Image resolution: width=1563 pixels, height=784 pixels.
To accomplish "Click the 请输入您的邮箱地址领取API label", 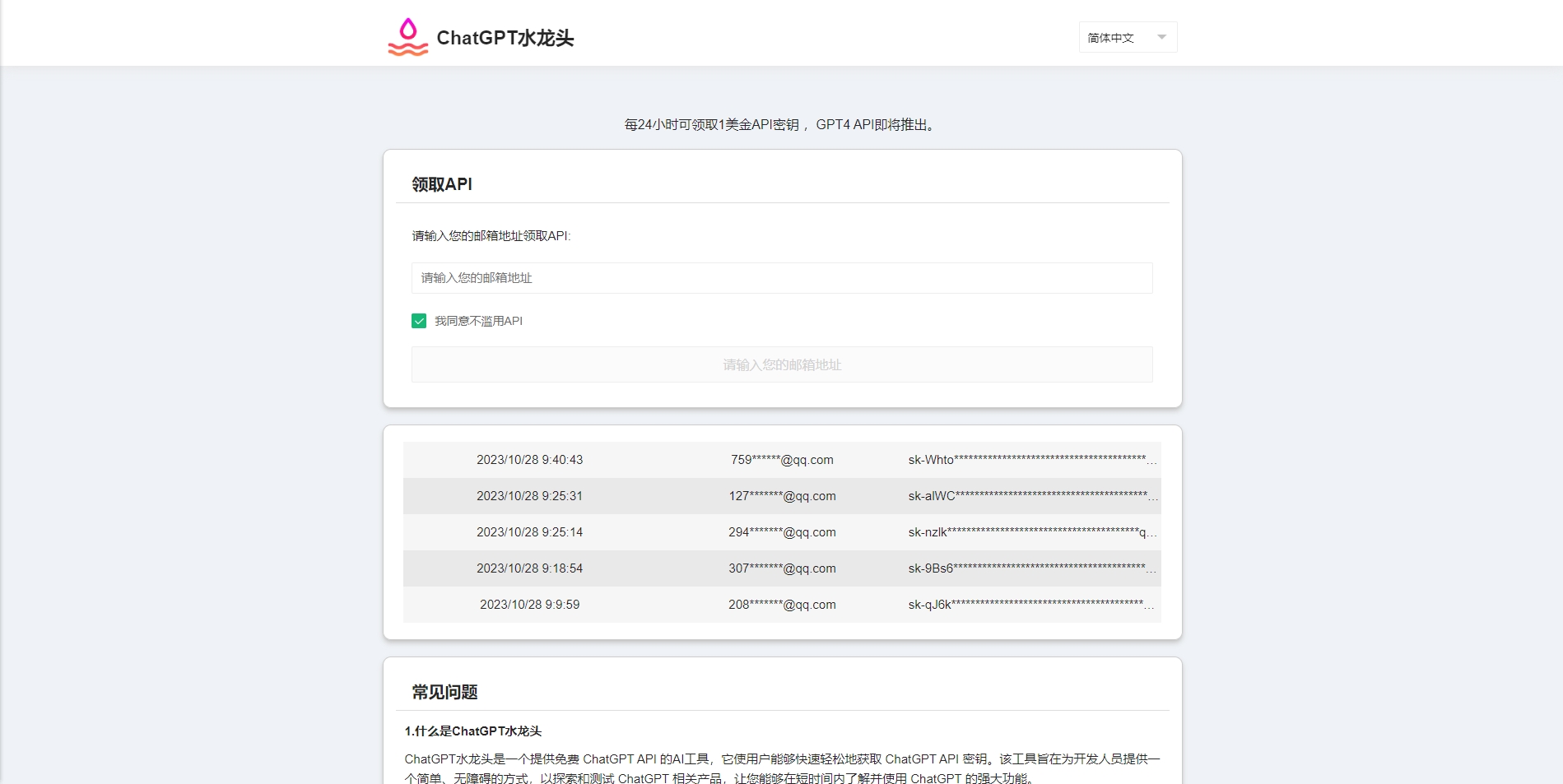I will (x=491, y=236).
